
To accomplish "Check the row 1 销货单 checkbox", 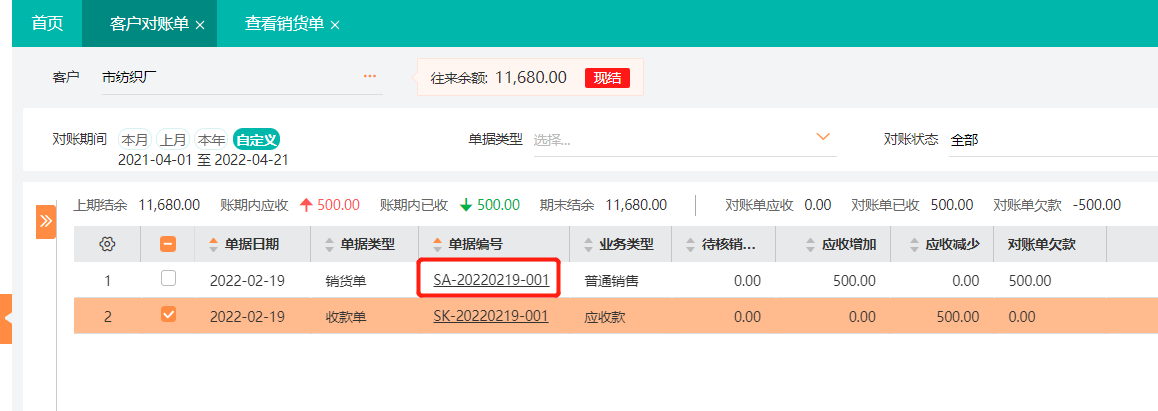I will 168,279.
